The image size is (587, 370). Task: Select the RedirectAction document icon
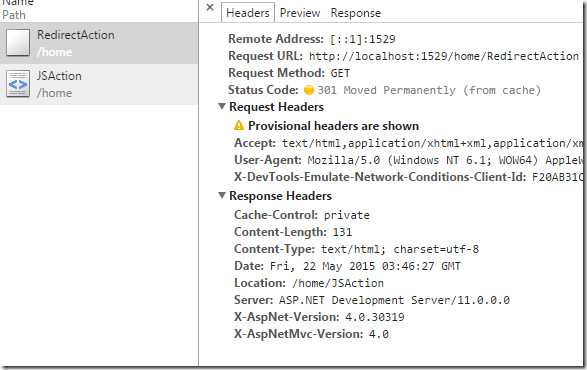click(x=18, y=43)
